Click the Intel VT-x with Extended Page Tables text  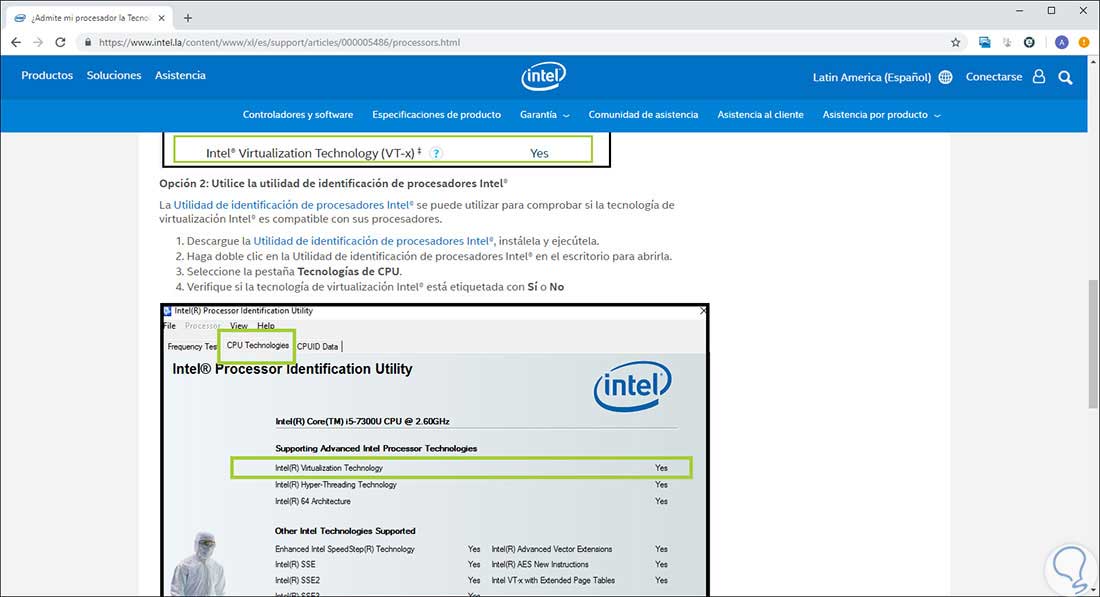(x=553, y=580)
